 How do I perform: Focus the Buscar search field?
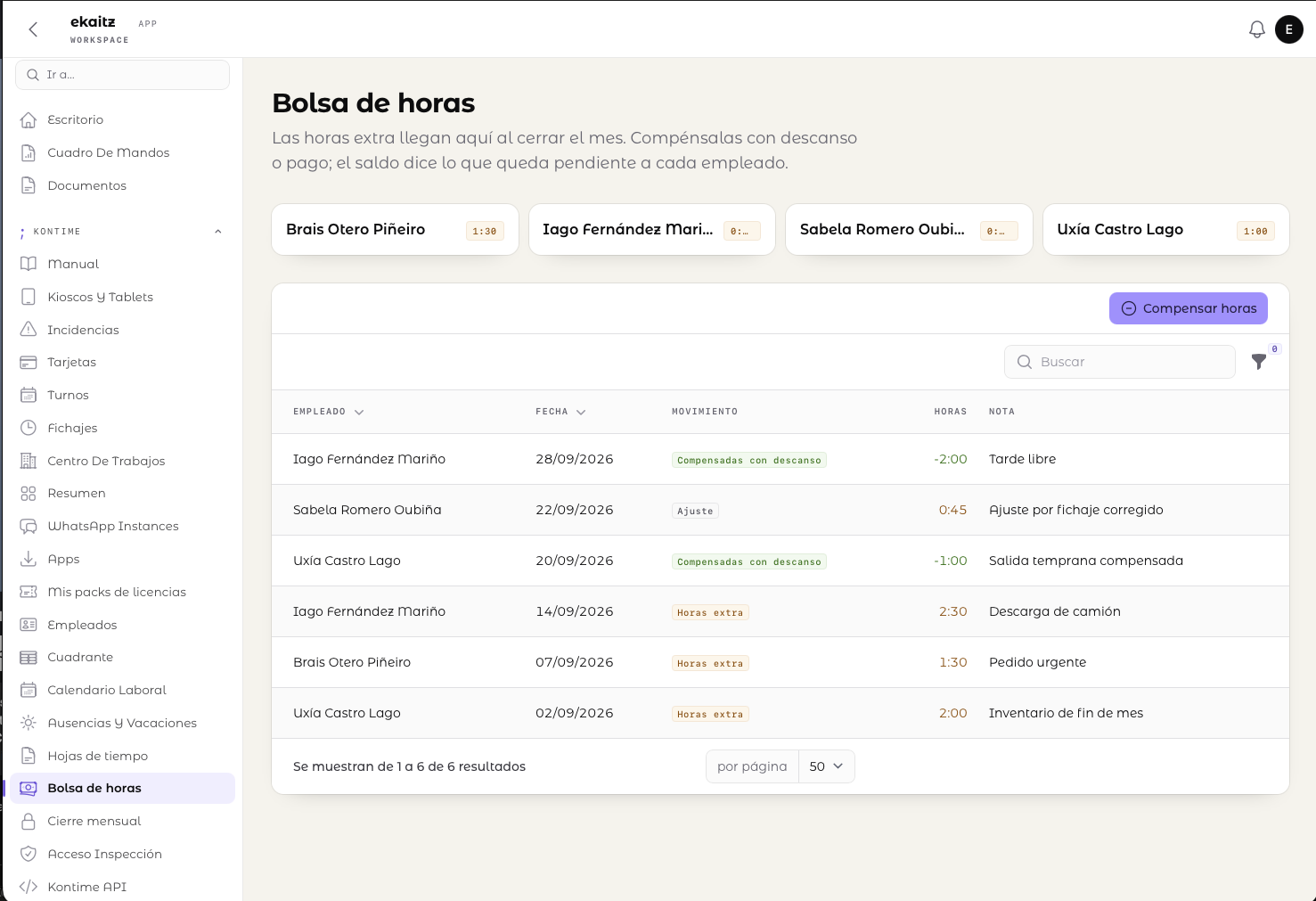click(1119, 362)
